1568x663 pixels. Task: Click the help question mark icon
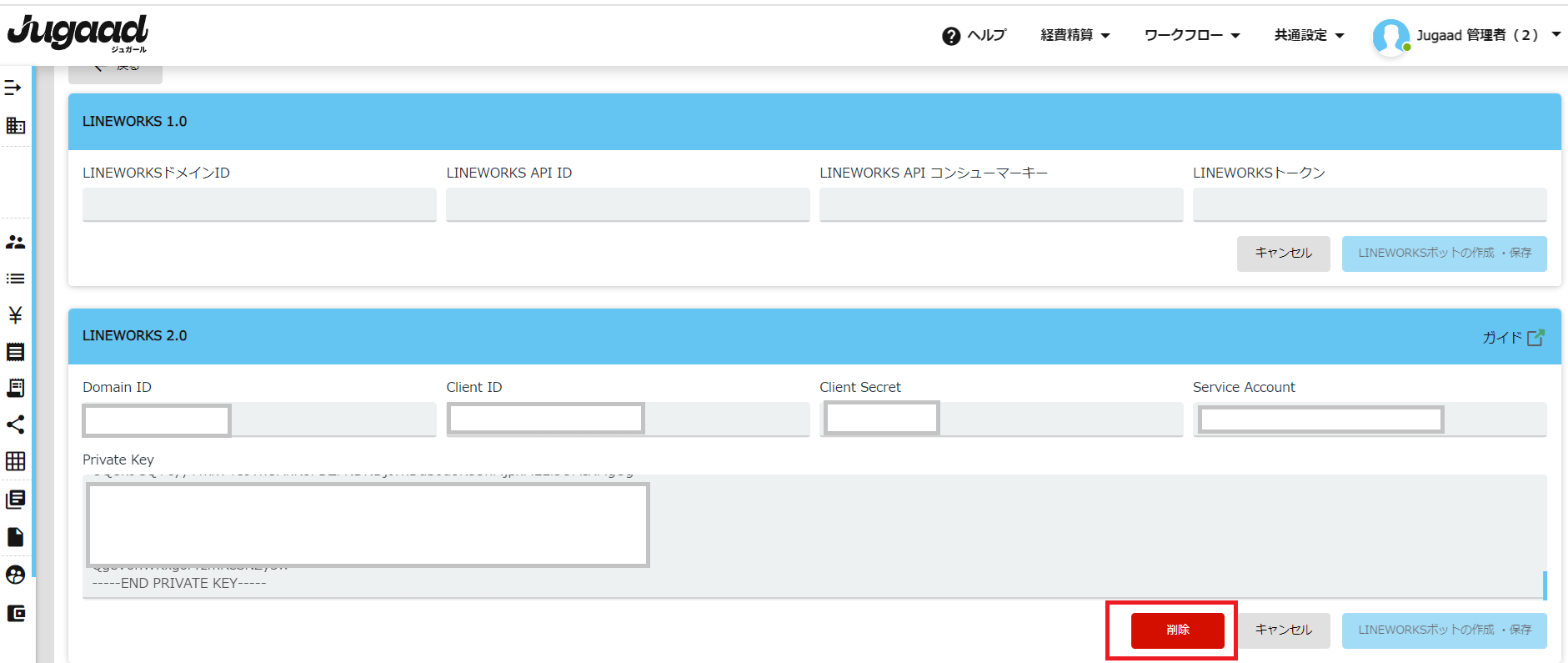[x=951, y=36]
